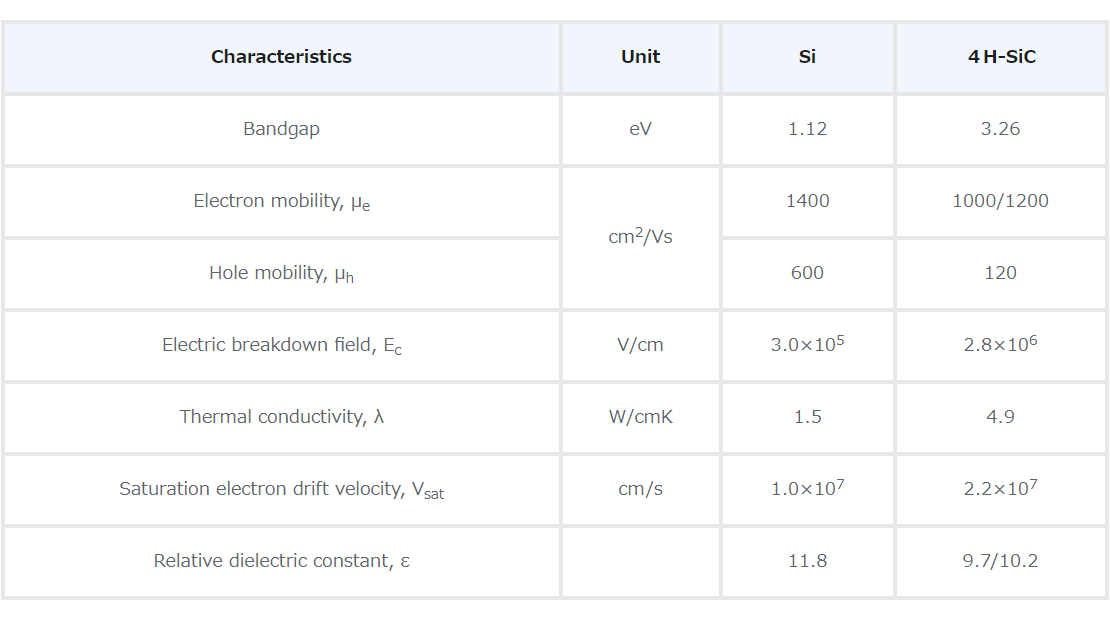Select the 4H-SiC column header

click(1001, 57)
